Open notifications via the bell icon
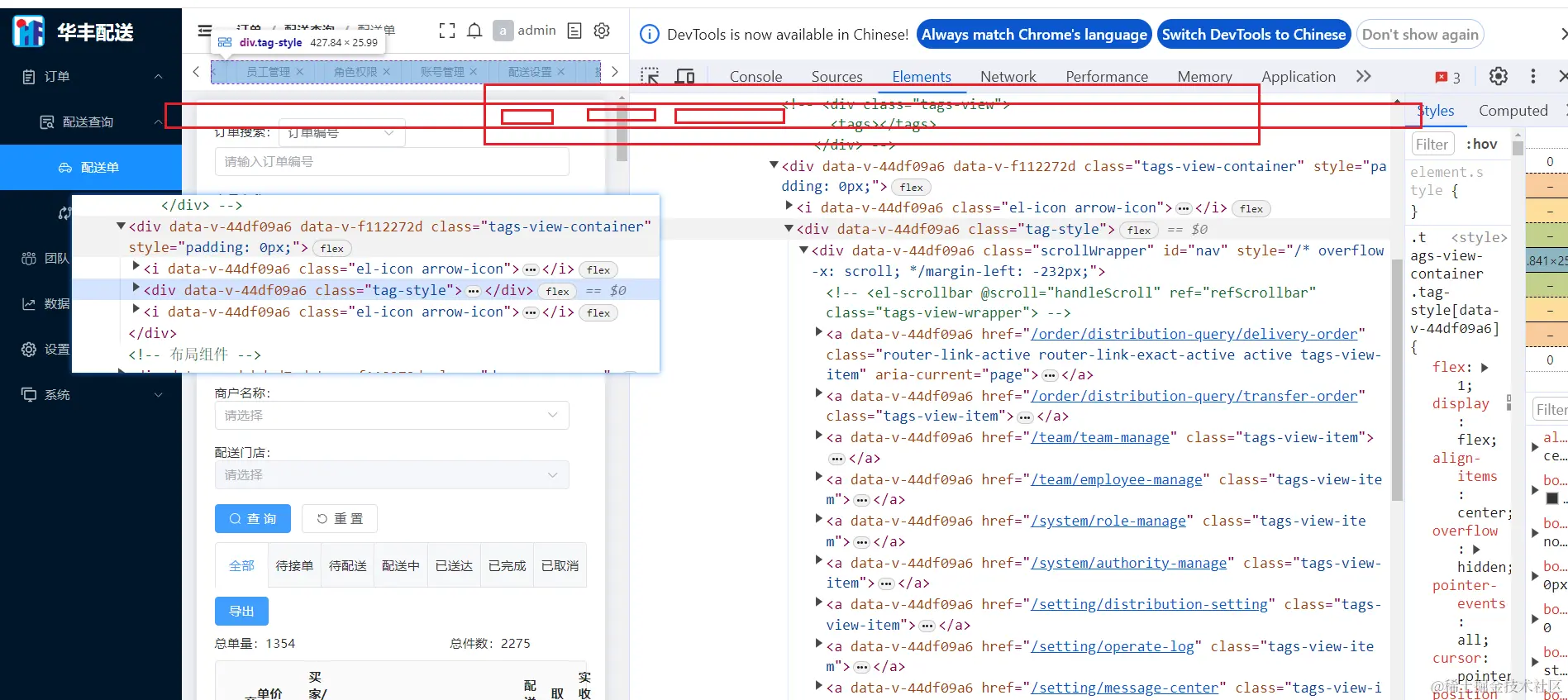This screenshot has height=700, width=1568. [474, 31]
